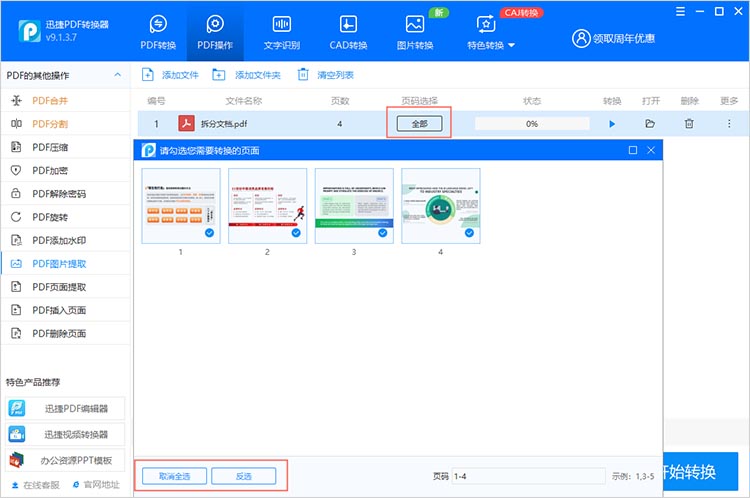Viewport: 750px width, 498px height.
Task: Select PDF旋转 in sidebar
Action: tap(65, 217)
